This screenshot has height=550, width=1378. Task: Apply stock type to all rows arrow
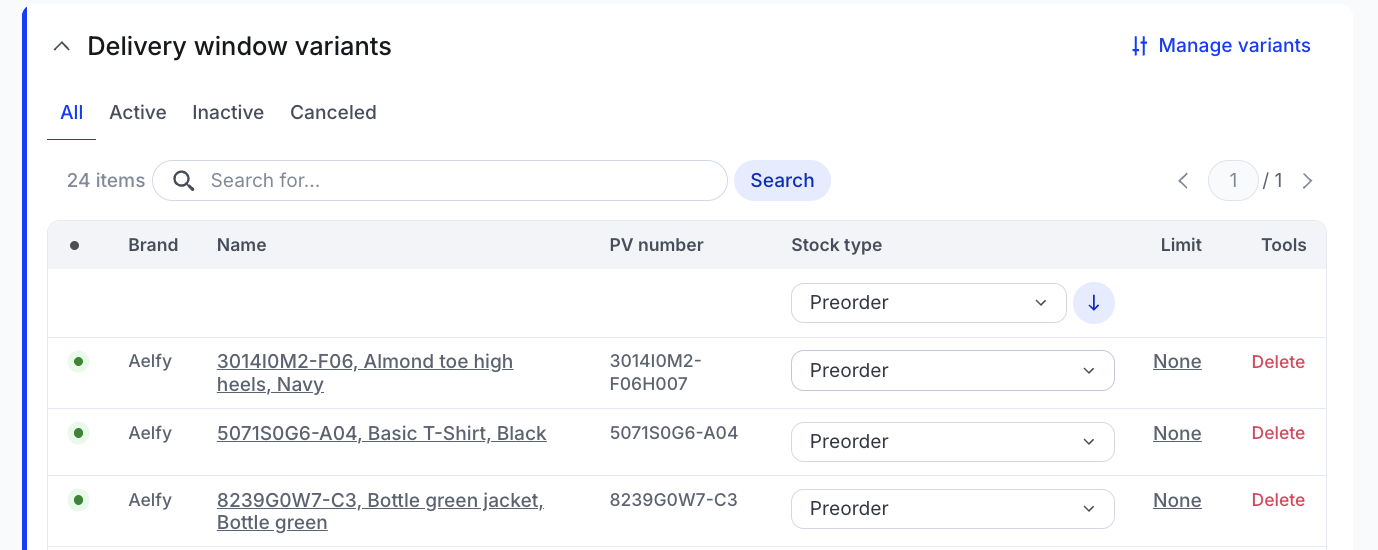click(1094, 303)
